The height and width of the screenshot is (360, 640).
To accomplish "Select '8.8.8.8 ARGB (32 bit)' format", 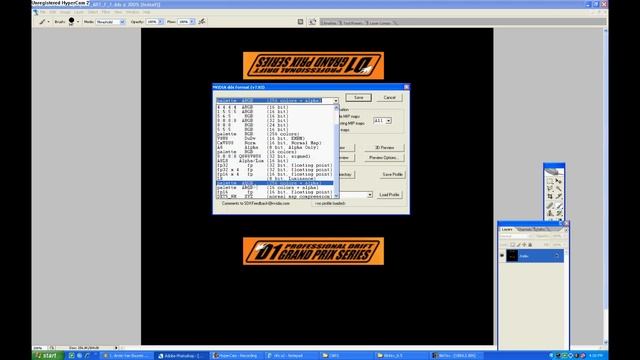I will [275, 120].
